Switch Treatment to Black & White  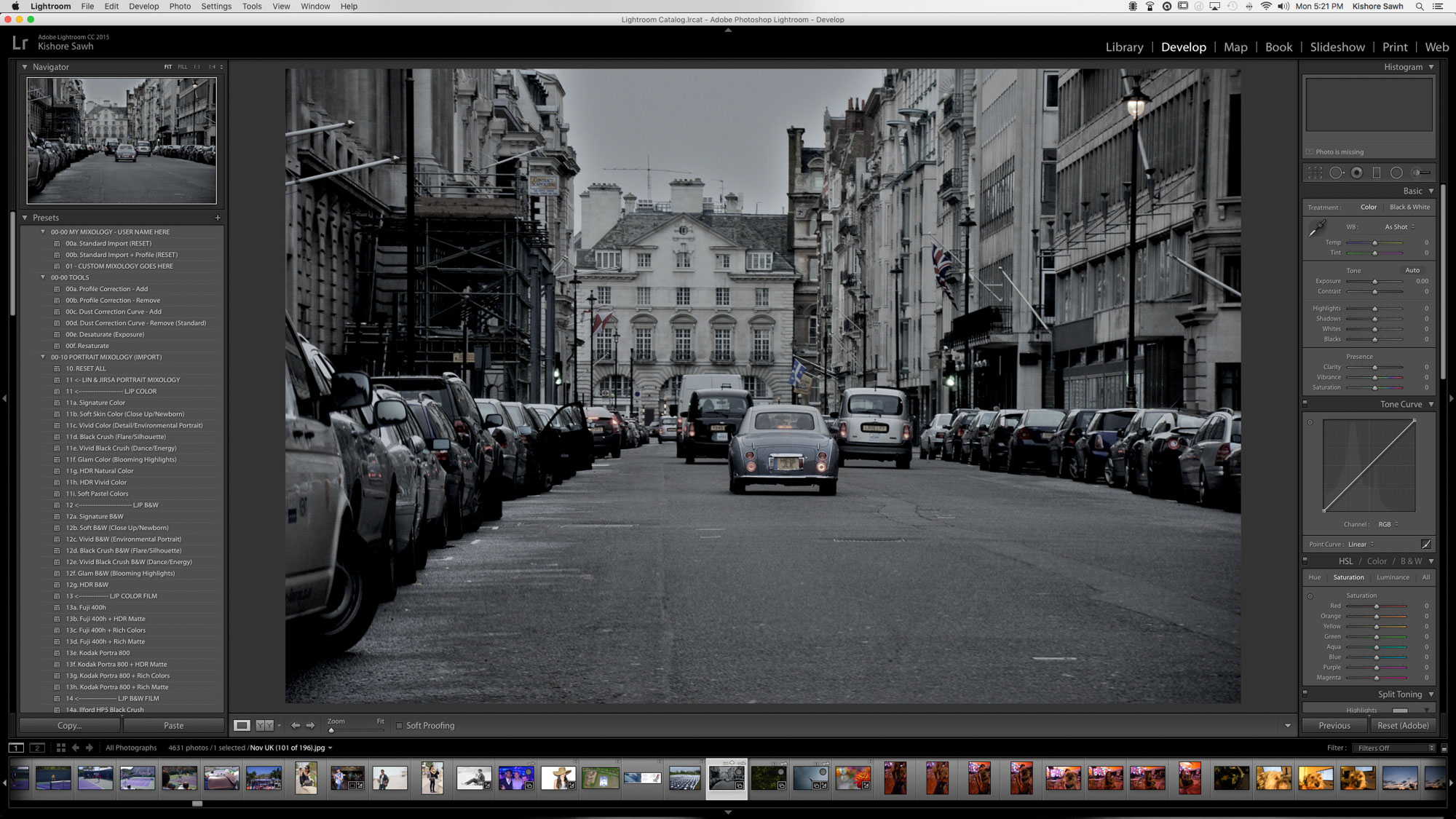tap(1409, 207)
